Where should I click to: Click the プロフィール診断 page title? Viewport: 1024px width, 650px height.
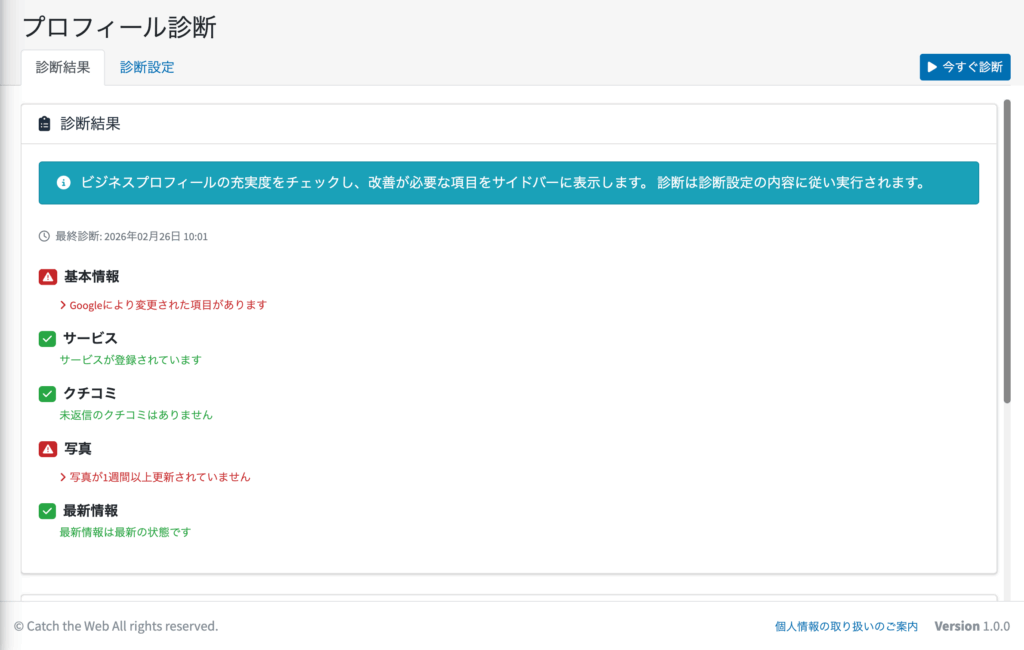119,27
